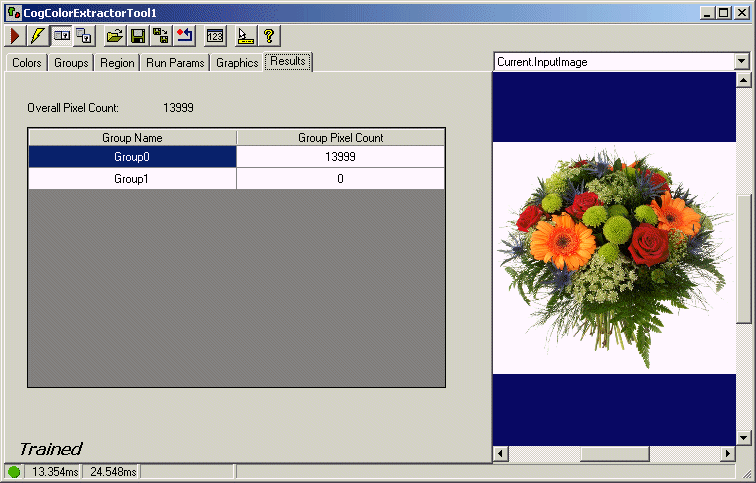Click the floppy disk save icon

point(138,36)
